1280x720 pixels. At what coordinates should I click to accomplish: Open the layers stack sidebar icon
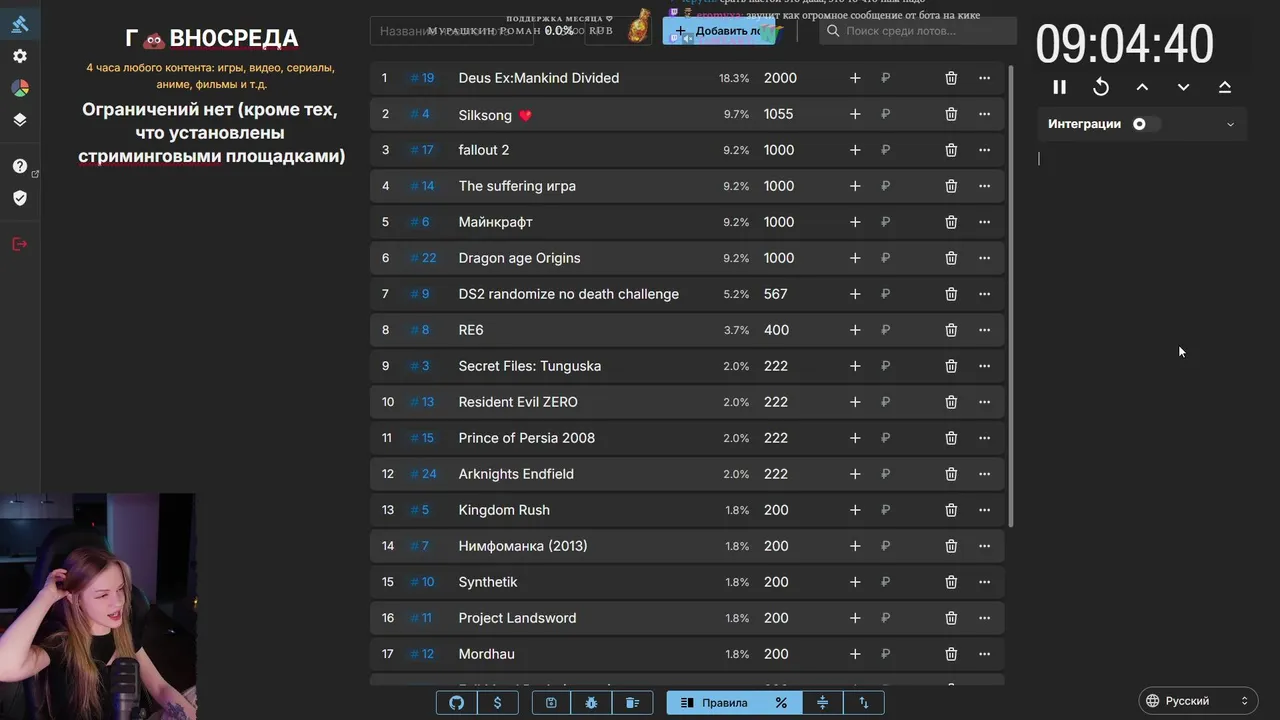pos(20,120)
